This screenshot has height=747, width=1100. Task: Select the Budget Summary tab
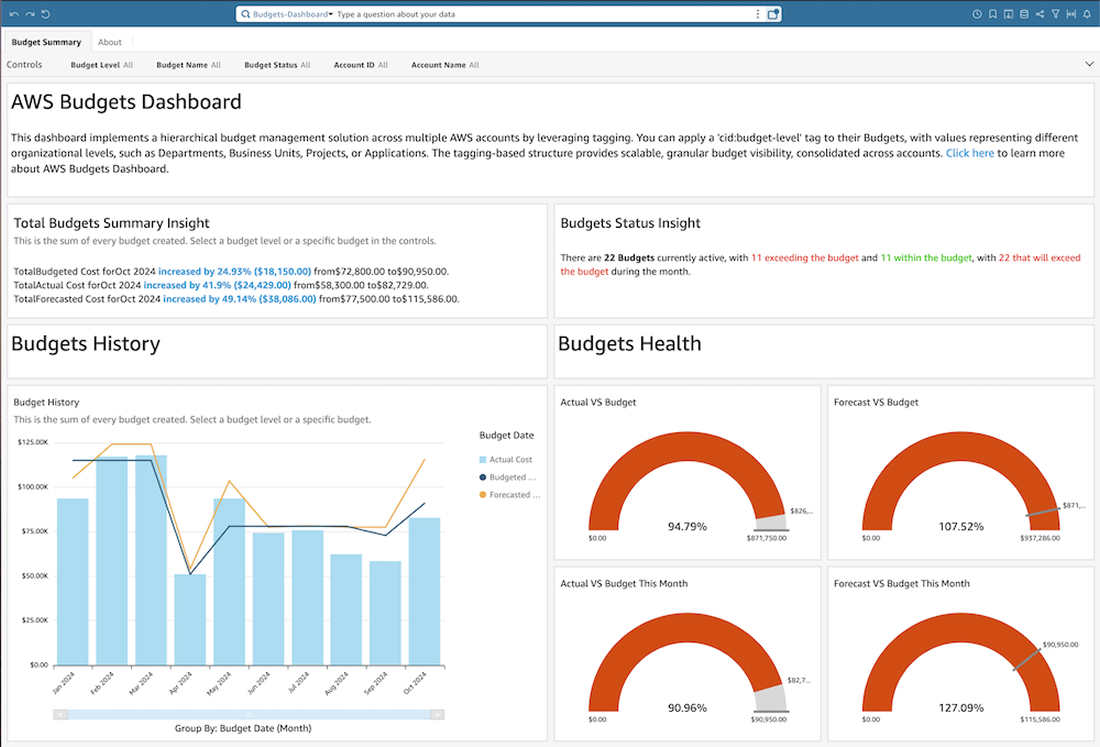(46, 41)
